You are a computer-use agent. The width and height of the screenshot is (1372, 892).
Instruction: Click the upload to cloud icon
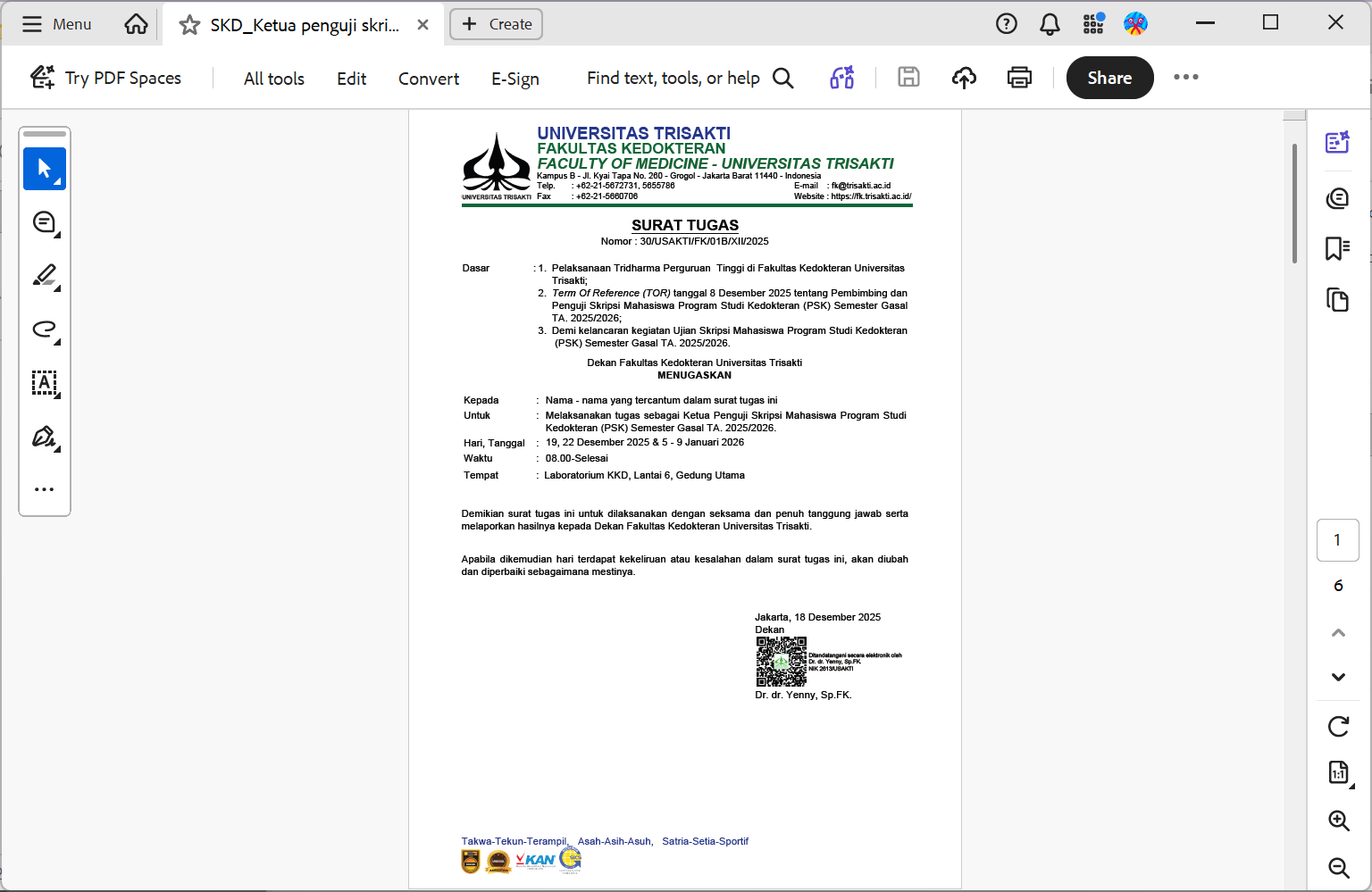tap(964, 78)
